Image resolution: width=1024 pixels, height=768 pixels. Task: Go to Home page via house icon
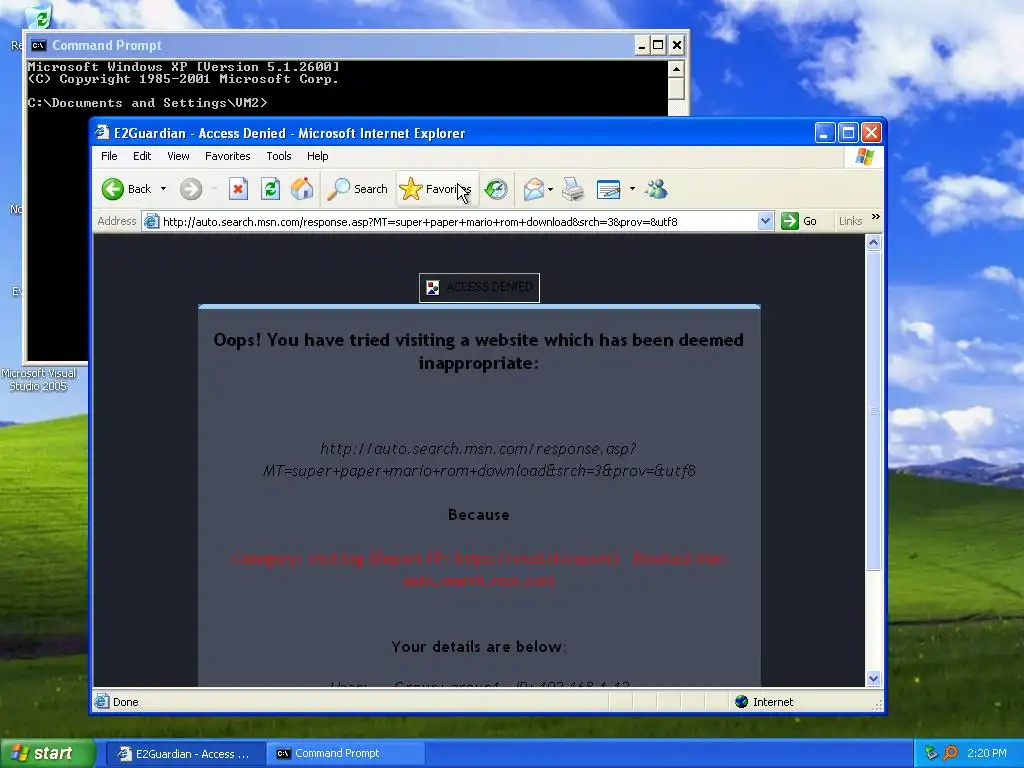pos(302,189)
